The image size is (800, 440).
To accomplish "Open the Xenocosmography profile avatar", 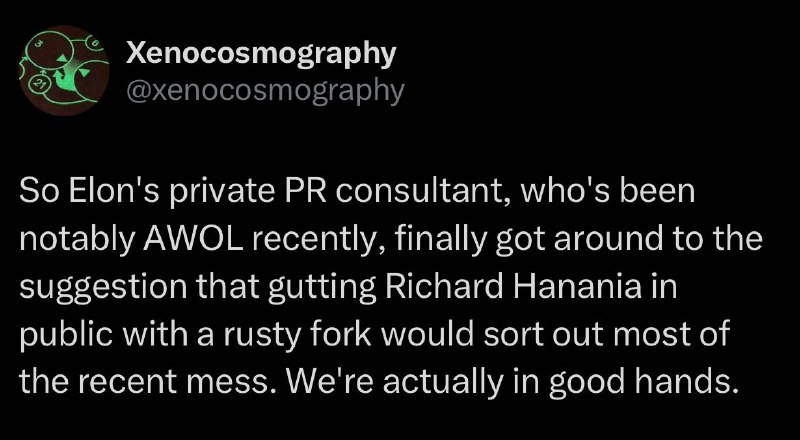I will [64, 70].
